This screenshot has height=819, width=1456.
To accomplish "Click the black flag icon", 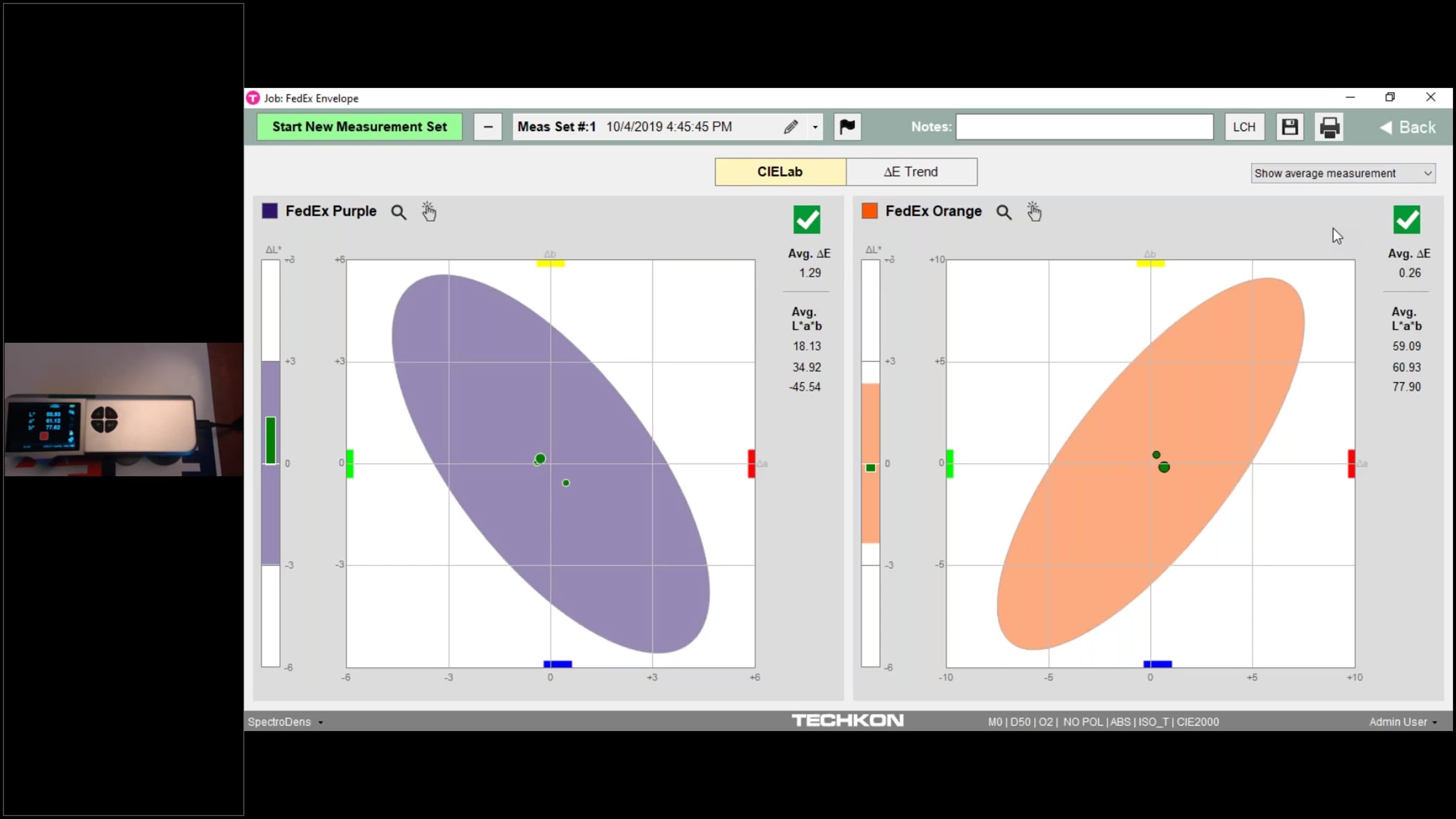I will point(847,127).
